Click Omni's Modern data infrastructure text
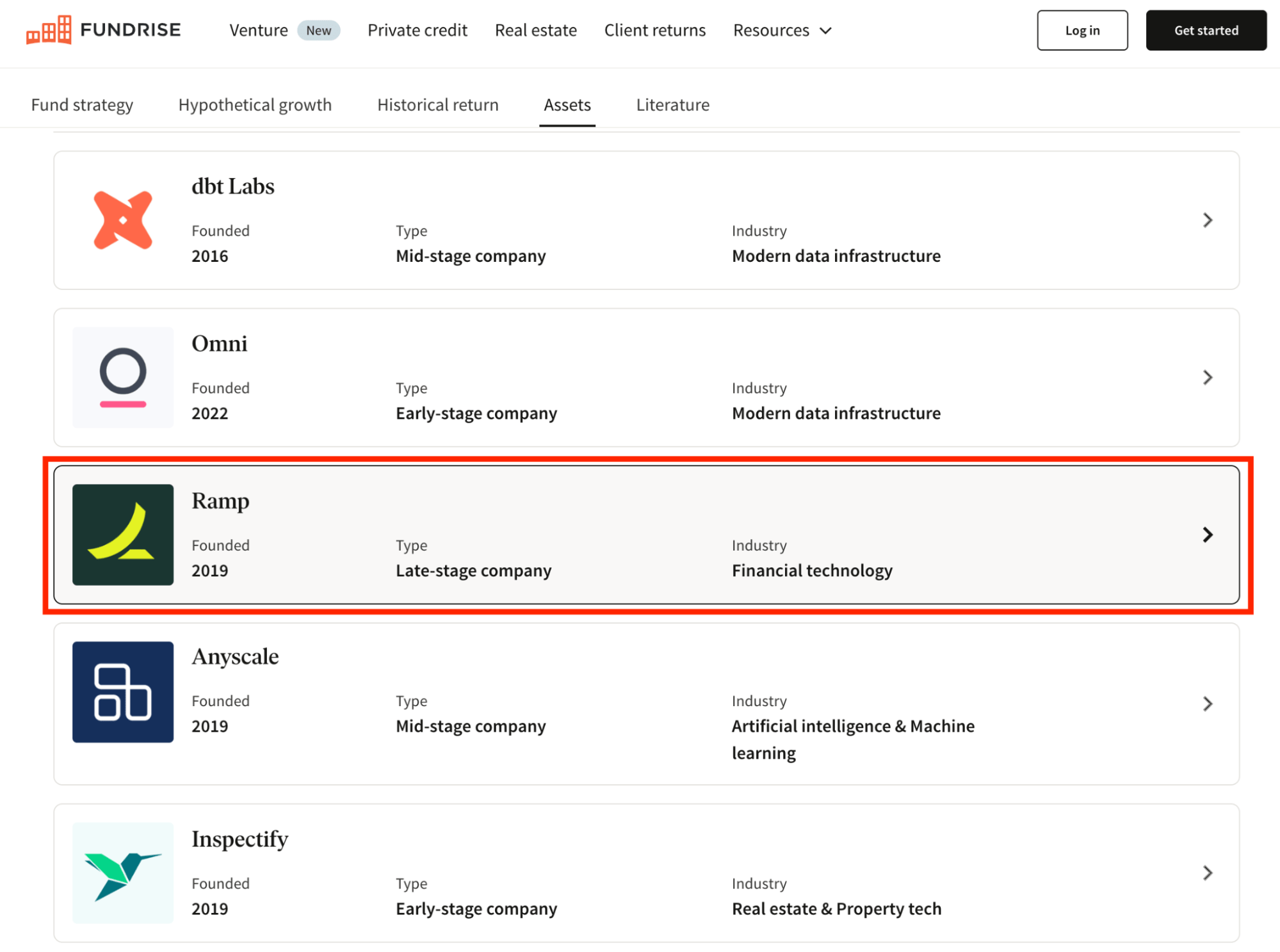Image resolution: width=1280 pixels, height=952 pixels. 836,414
